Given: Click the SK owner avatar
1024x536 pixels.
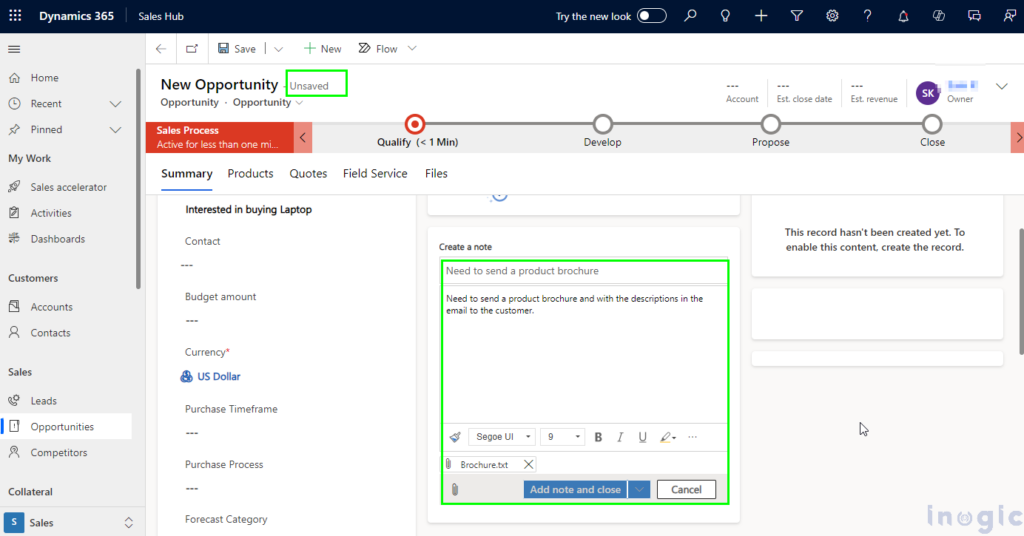Looking at the screenshot, I should point(927,93).
